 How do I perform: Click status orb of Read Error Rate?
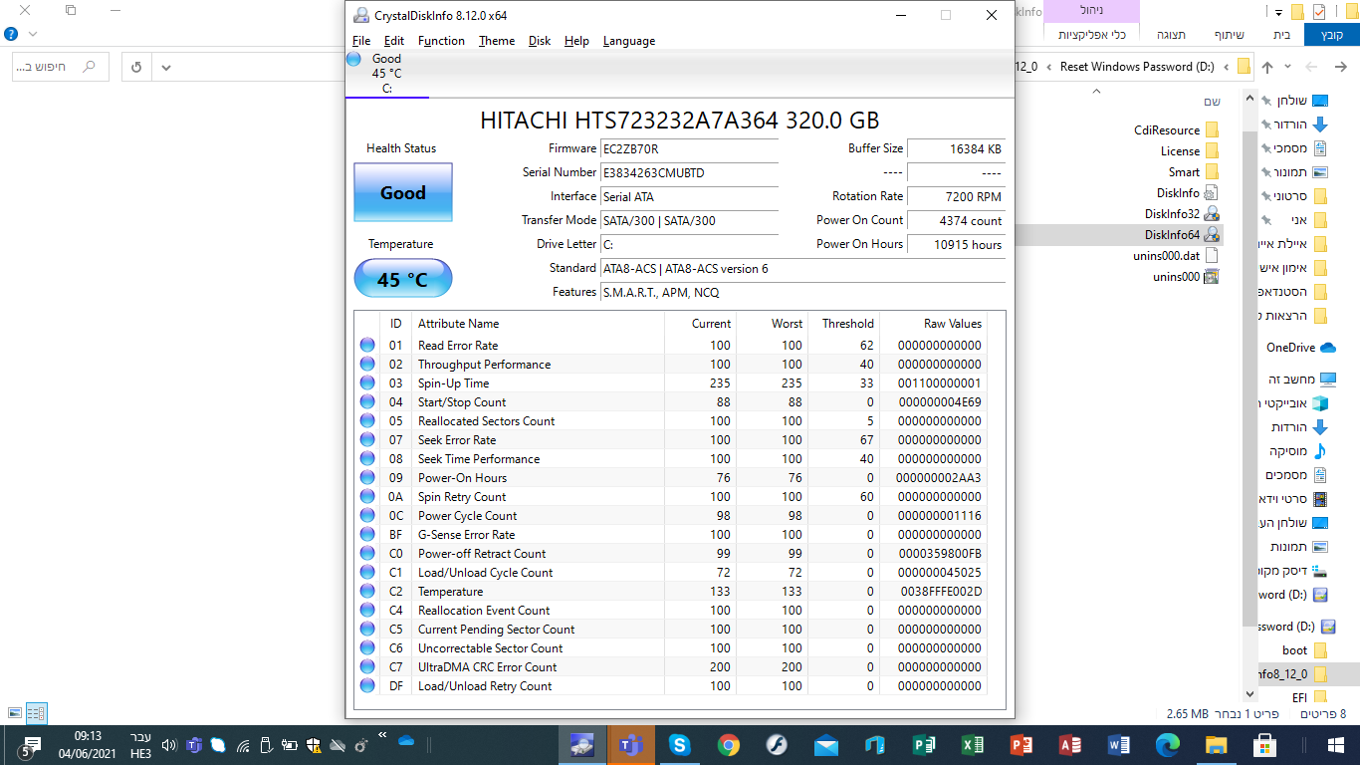(367, 345)
